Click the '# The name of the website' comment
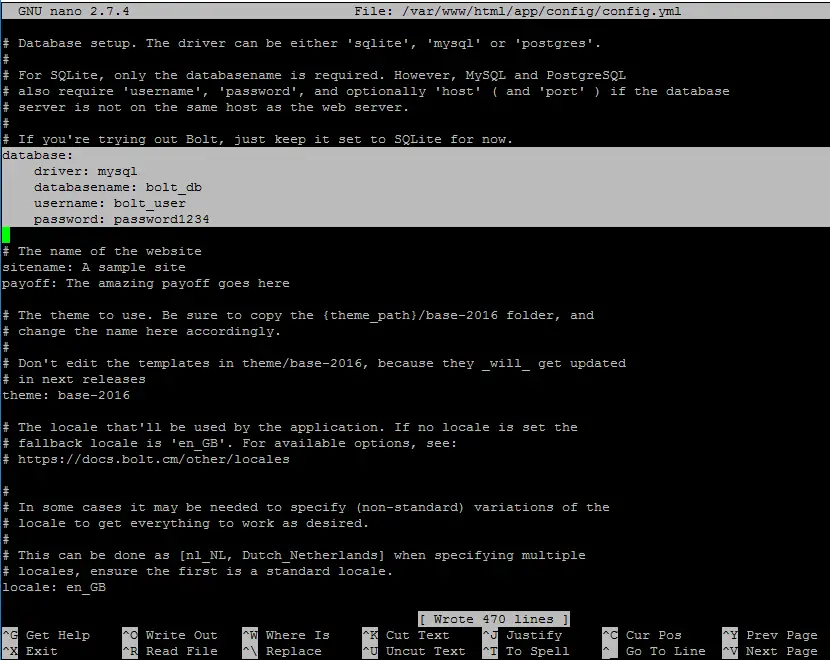The width and height of the screenshot is (830, 660). (x=102, y=251)
